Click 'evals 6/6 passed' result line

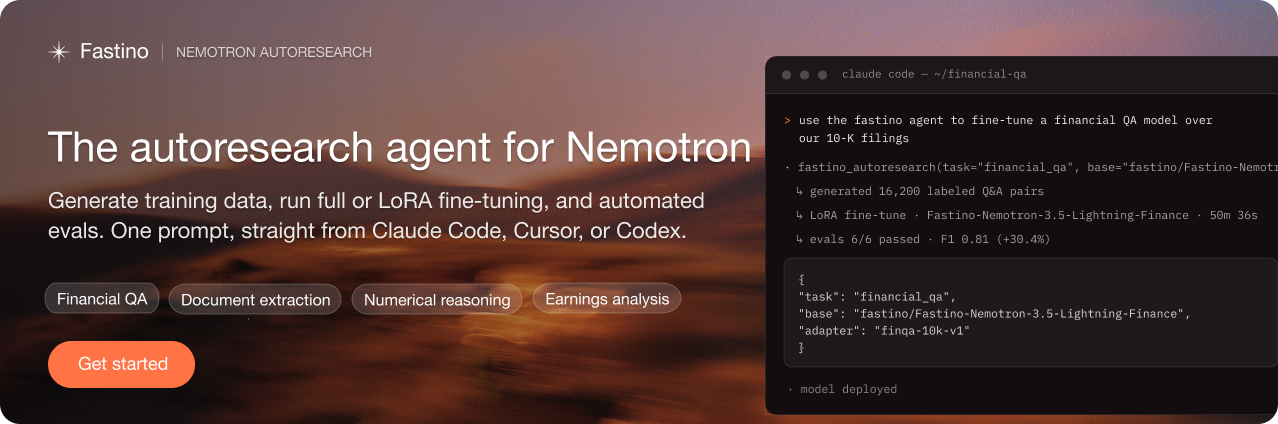tap(922, 239)
